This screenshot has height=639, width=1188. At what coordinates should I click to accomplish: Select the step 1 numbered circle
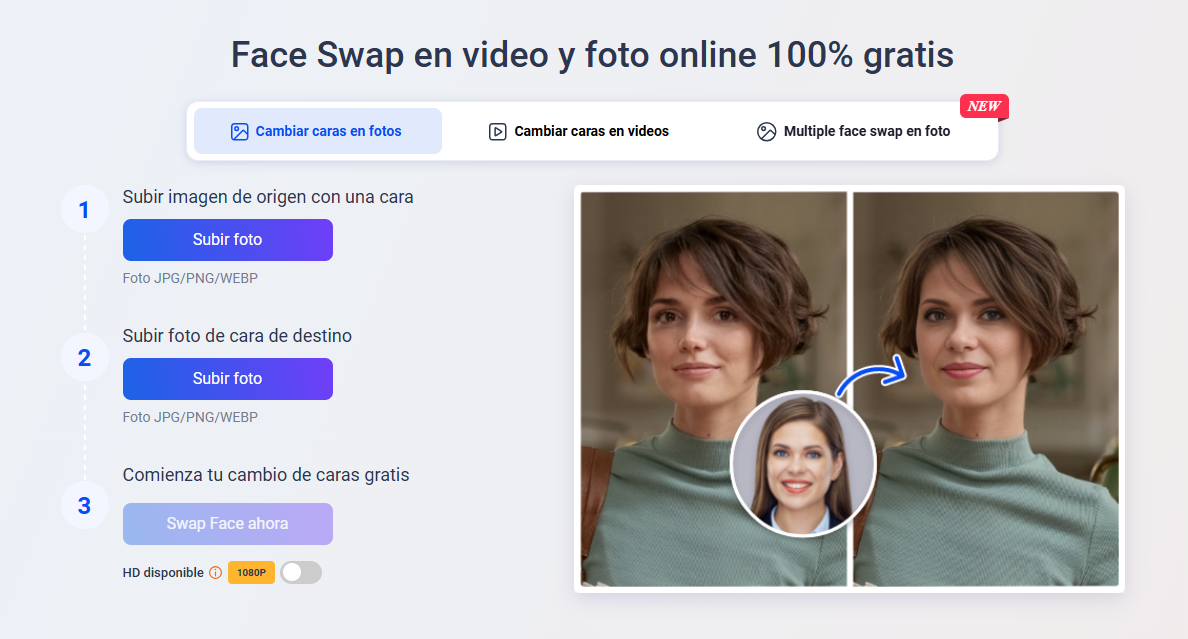coord(85,209)
